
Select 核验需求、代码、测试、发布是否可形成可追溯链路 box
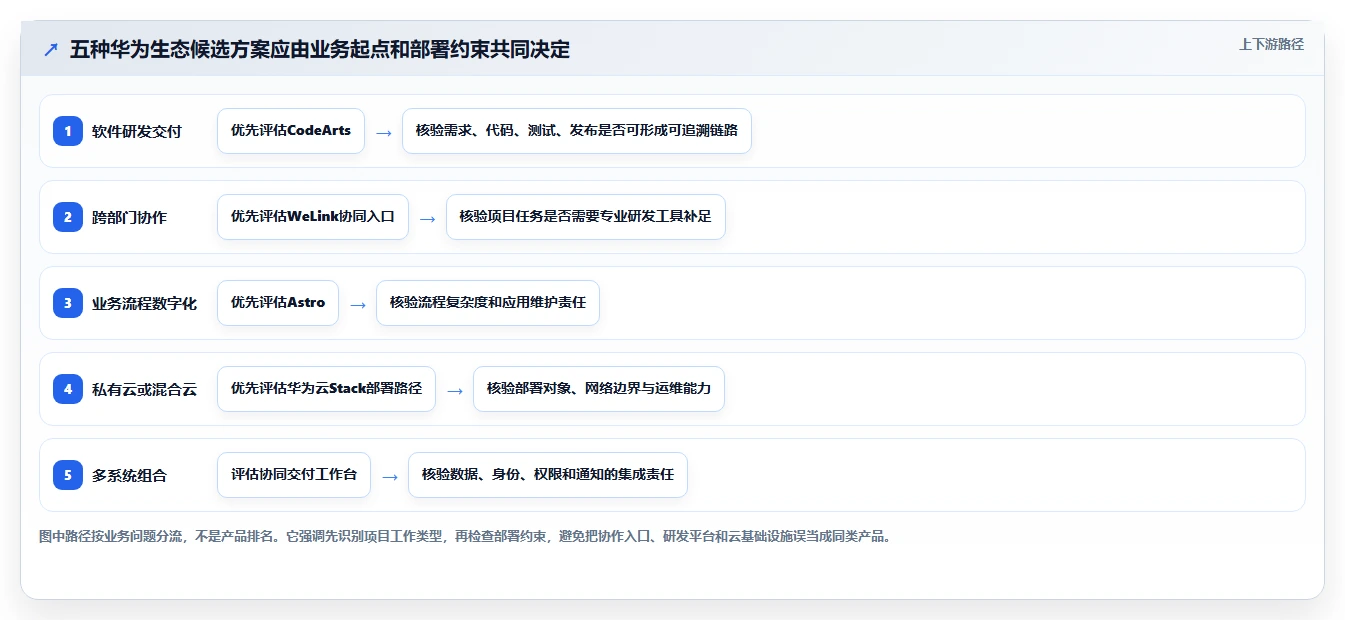(577, 130)
